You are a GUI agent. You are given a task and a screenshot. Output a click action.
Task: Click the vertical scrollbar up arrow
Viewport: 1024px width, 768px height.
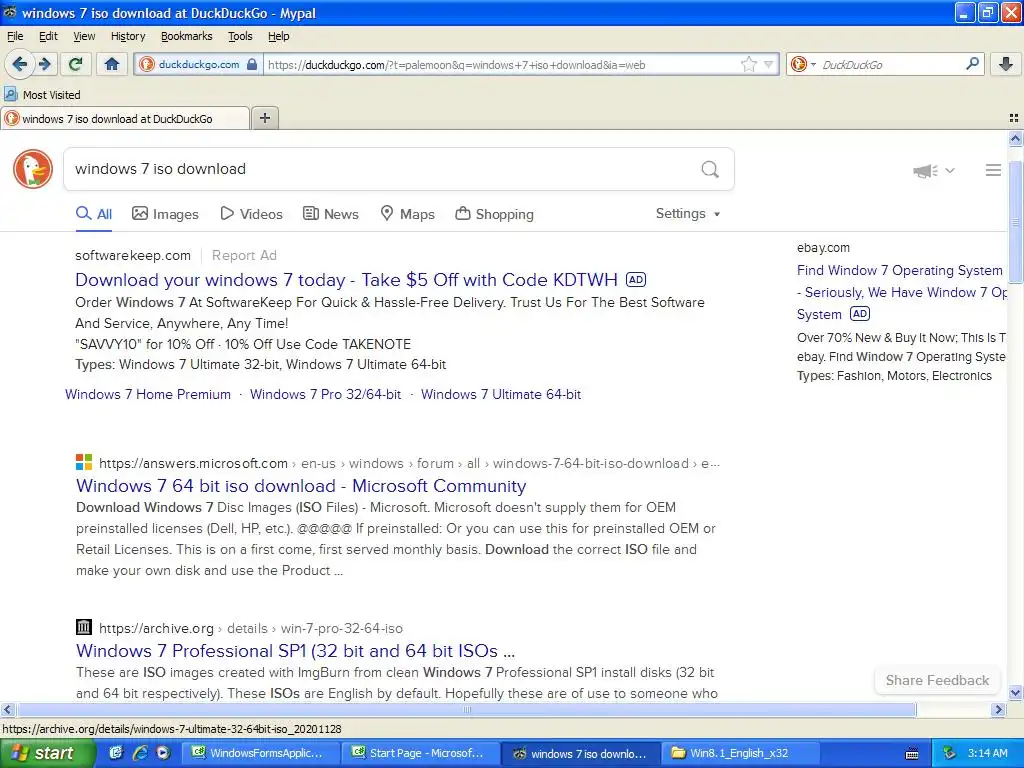coord(1016,138)
